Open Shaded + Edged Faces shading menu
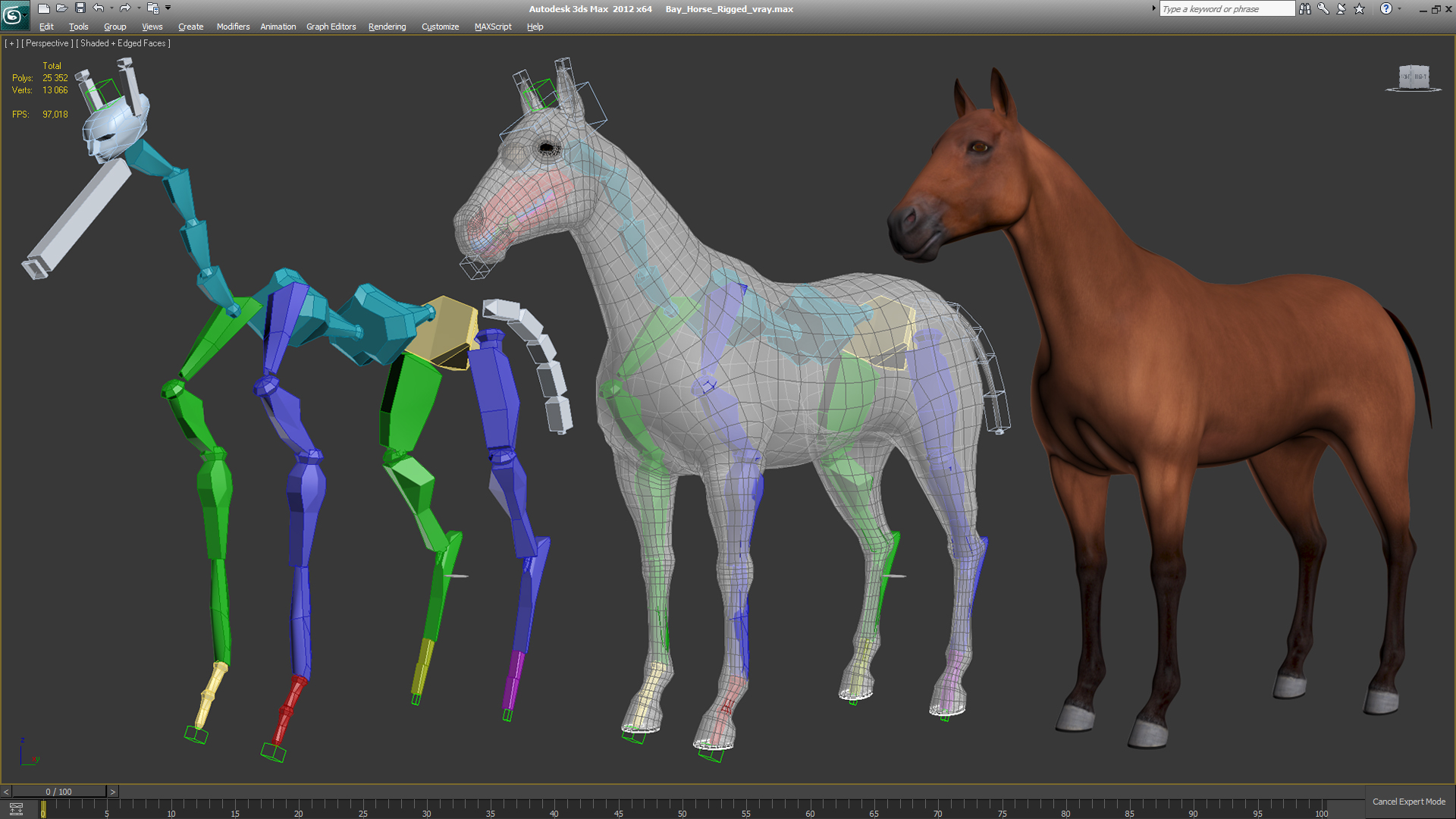The image size is (1456, 819). pyautogui.click(x=123, y=43)
